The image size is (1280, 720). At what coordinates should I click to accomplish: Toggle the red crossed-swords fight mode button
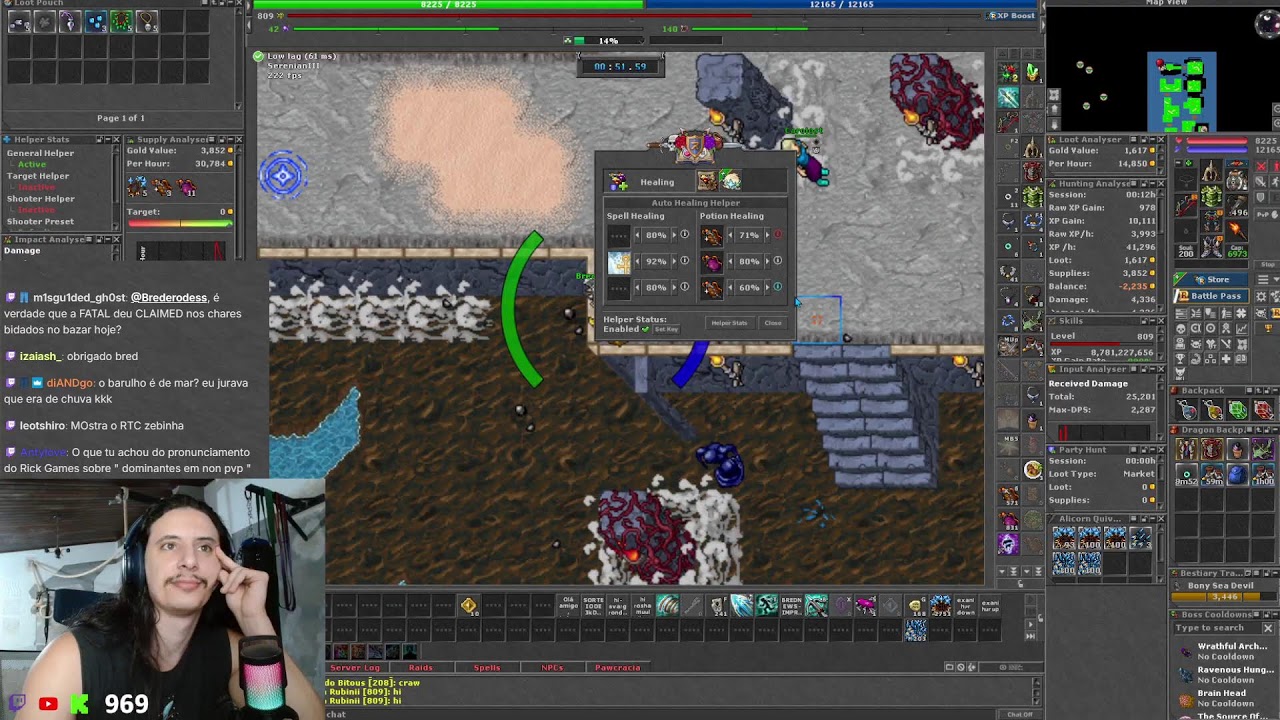[1262, 166]
